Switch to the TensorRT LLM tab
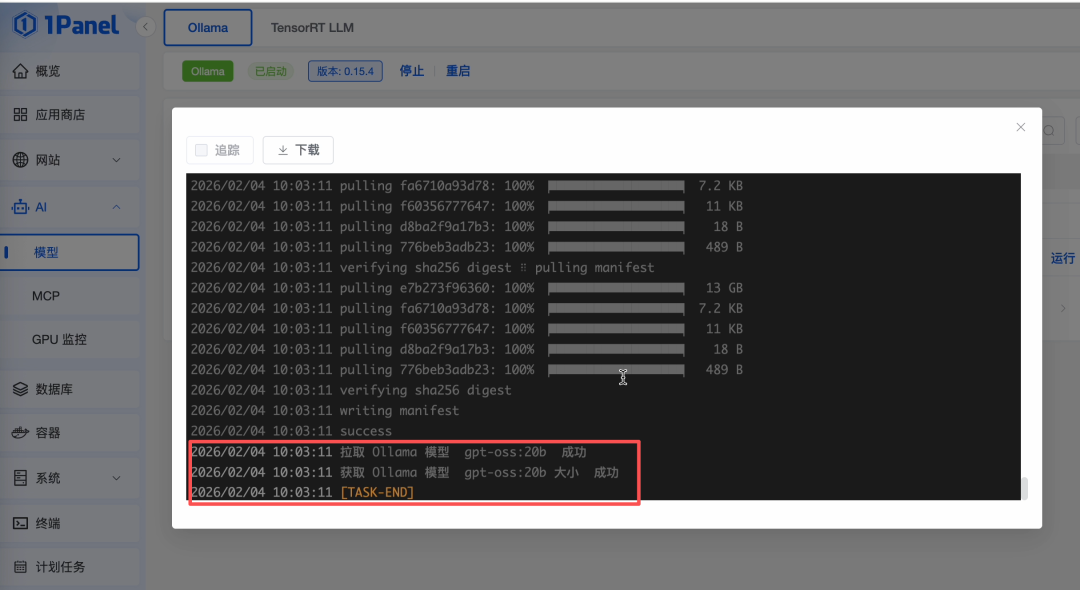 click(312, 28)
